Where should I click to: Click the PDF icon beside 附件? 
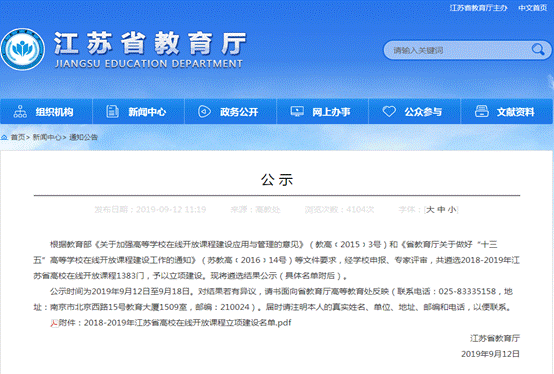click(54, 323)
